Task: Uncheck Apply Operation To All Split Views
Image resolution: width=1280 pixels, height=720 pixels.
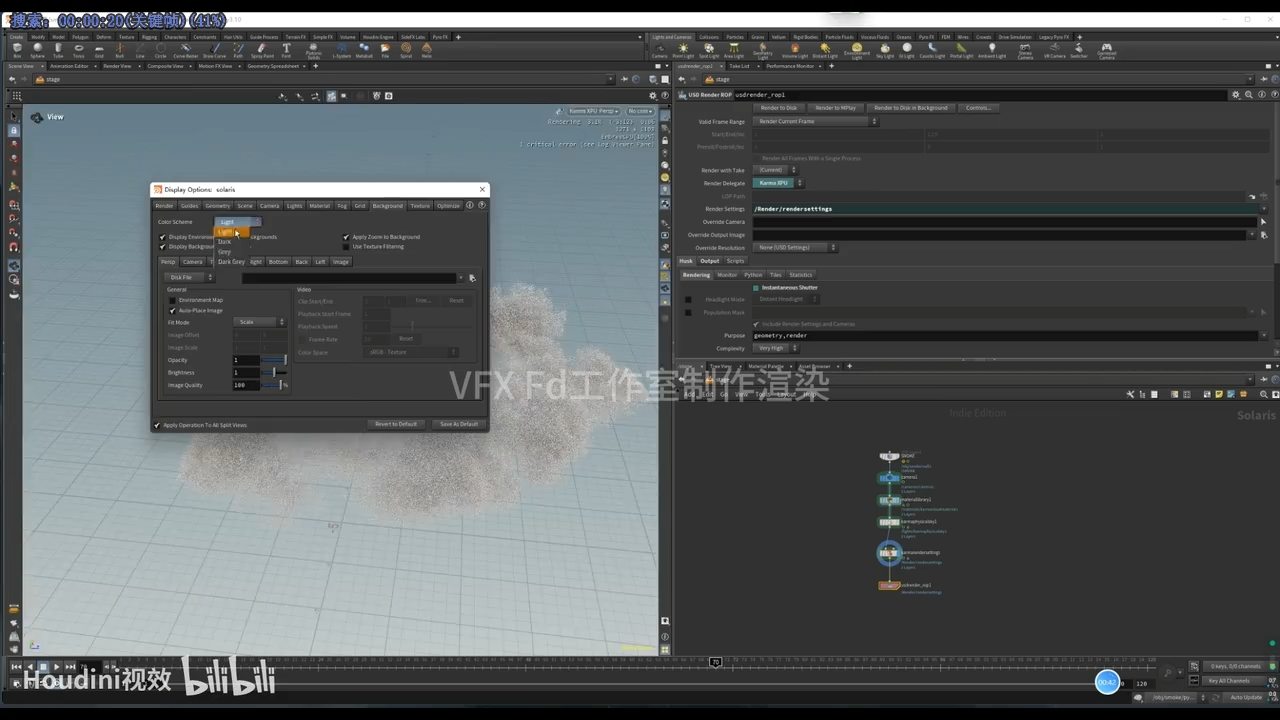Action: tap(157, 425)
